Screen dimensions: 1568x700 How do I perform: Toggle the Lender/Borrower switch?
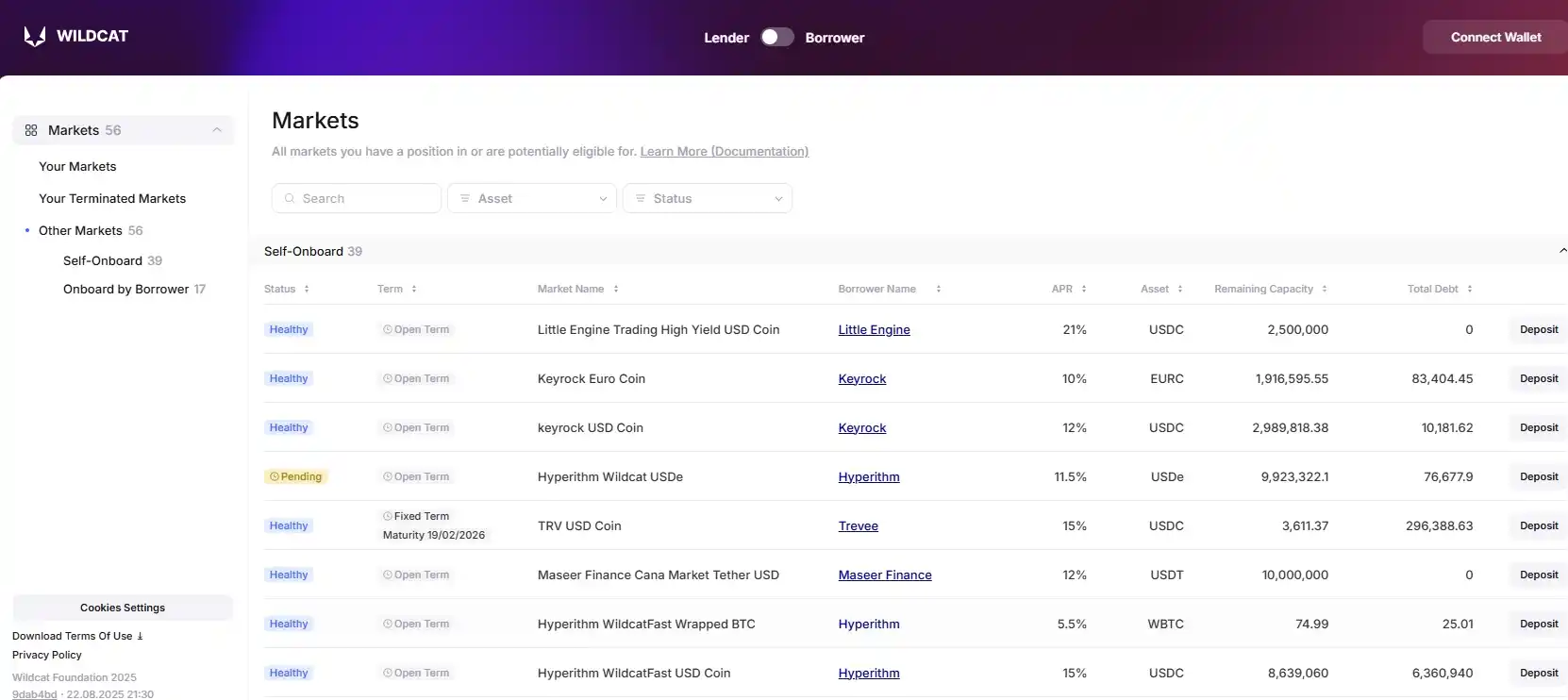coord(777,37)
